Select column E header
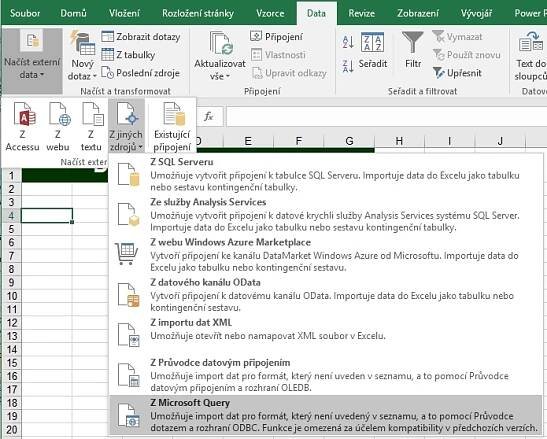 point(248,141)
